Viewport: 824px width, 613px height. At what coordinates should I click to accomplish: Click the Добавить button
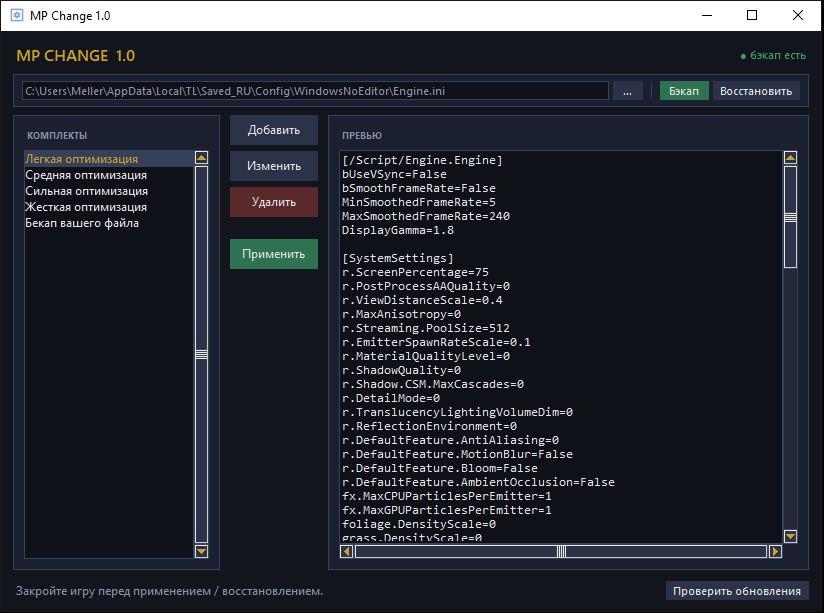tap(274, 130)
